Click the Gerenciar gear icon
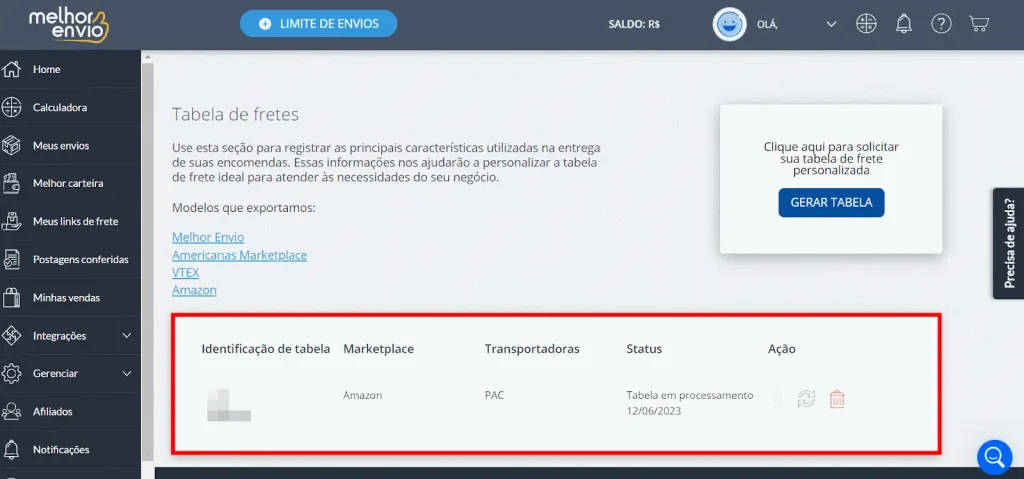 coord(12,374)
